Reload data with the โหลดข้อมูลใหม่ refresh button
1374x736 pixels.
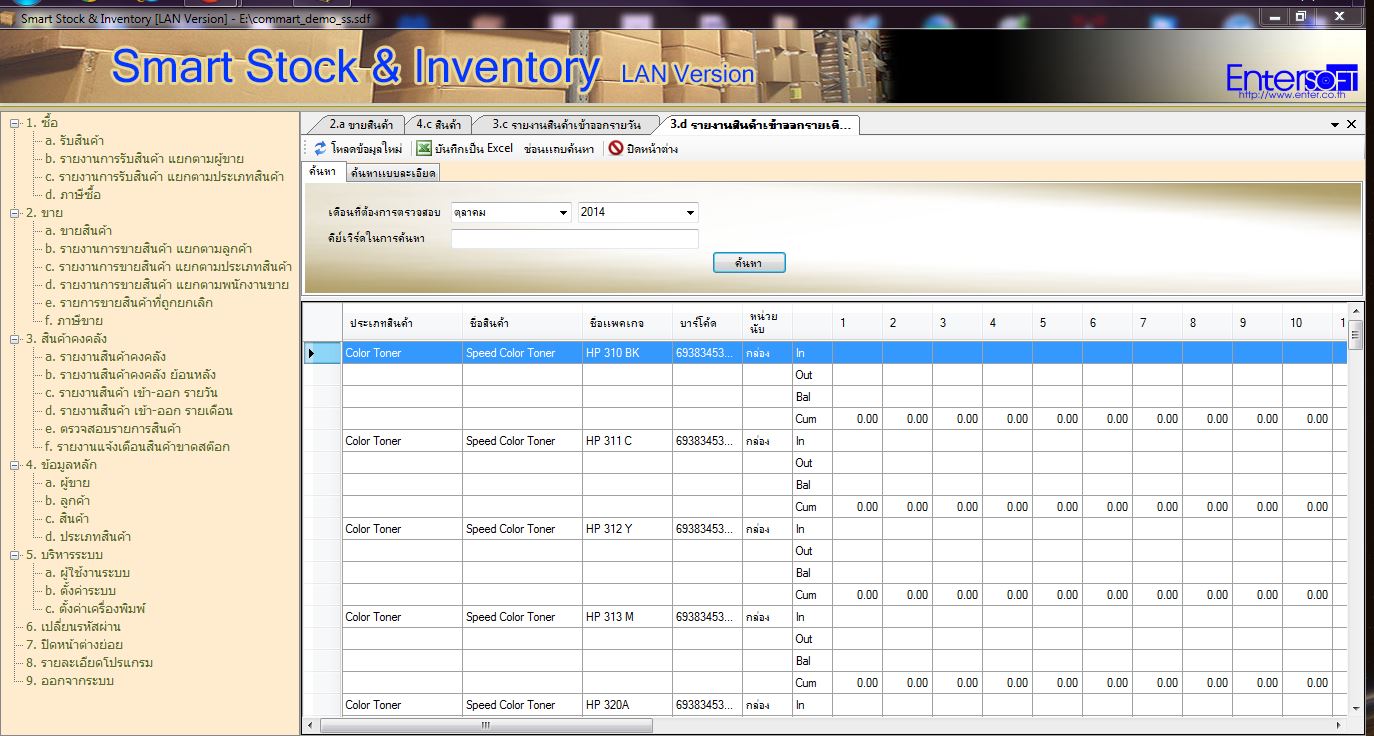pos(357,148)
